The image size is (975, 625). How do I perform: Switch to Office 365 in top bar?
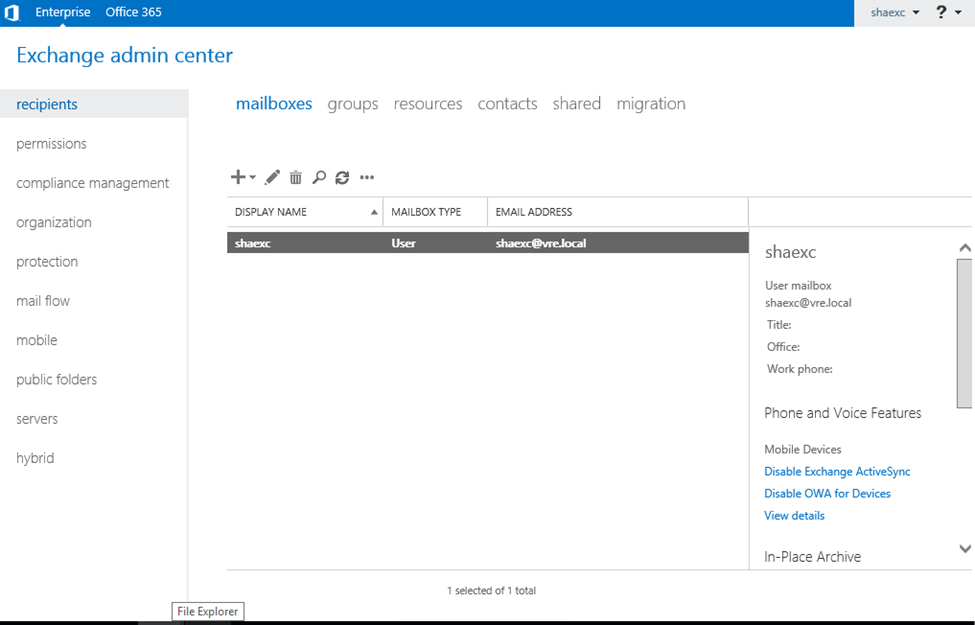133,12
